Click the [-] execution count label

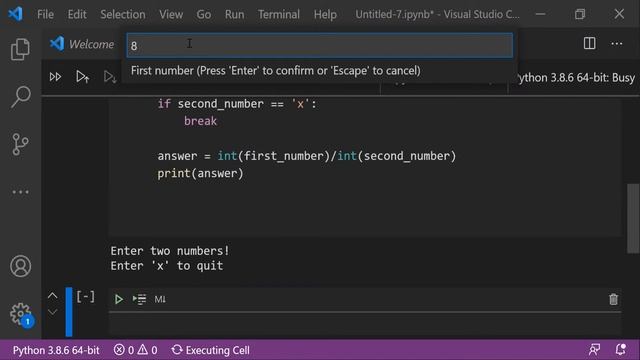pyautogui.click(x=86, y=296)
